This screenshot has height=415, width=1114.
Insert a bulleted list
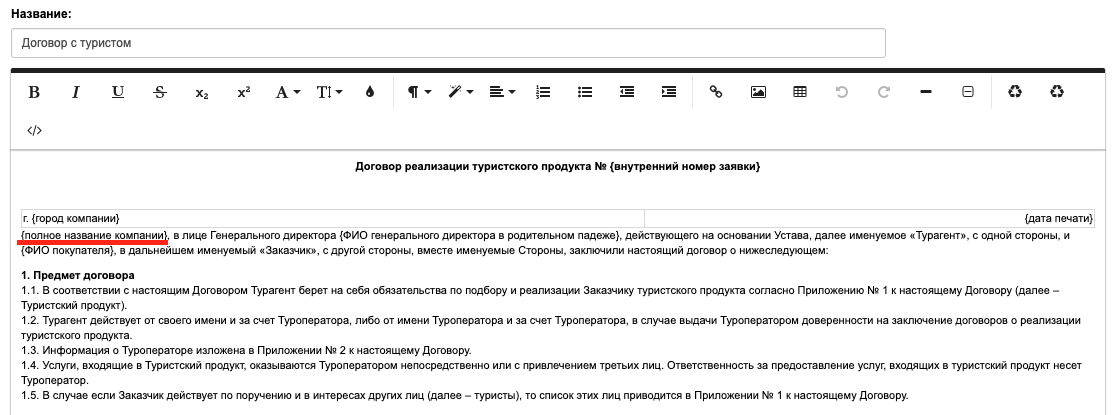586,92
